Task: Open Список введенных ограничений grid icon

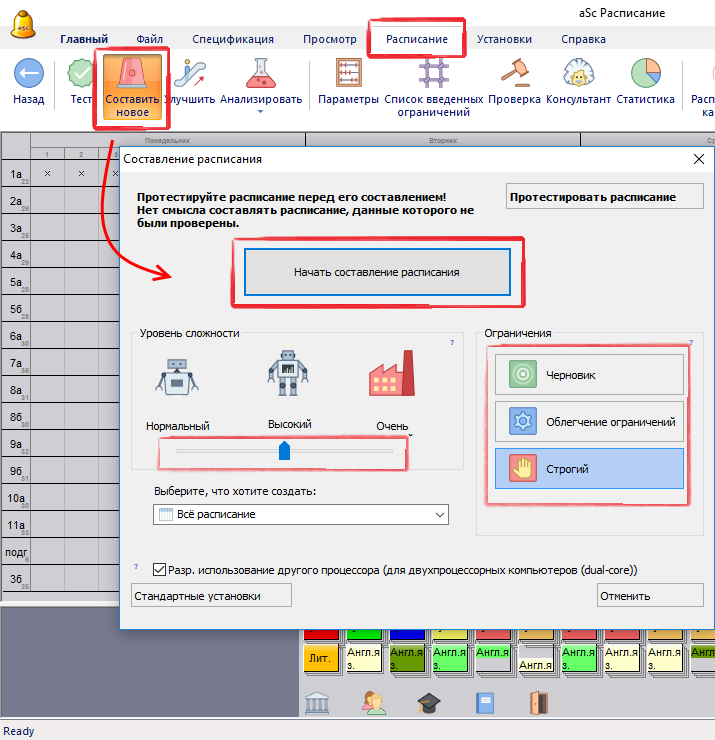Action: (x=434, y=74)
